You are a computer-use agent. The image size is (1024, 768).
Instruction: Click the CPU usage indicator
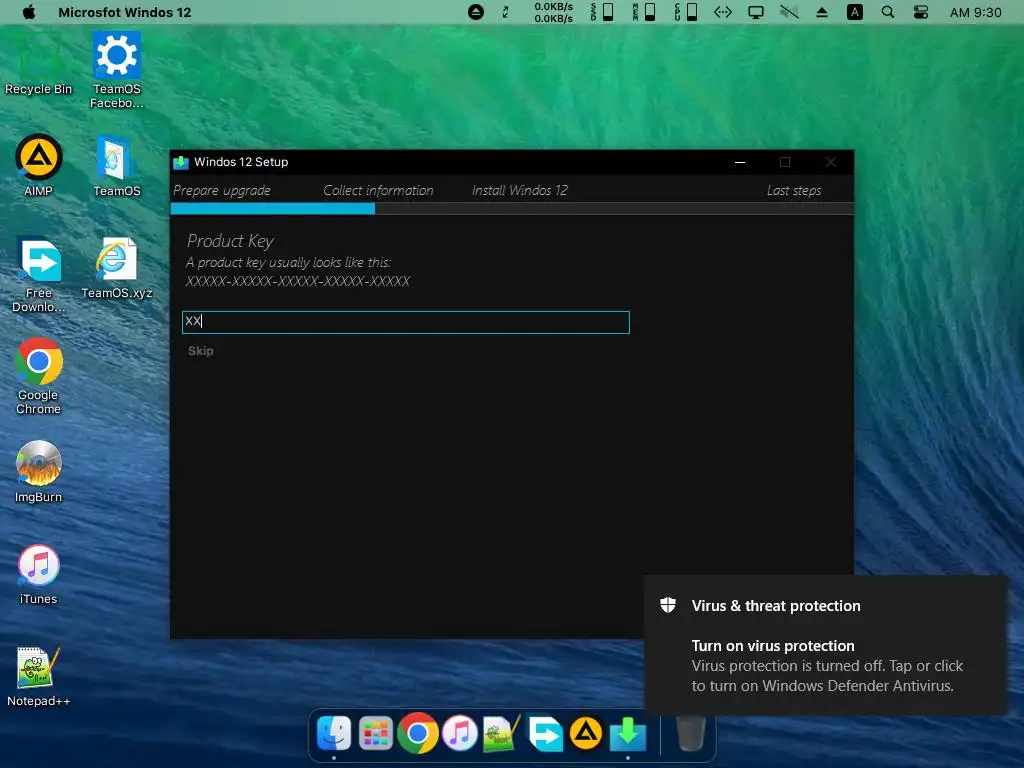click(x=686, y=12)
